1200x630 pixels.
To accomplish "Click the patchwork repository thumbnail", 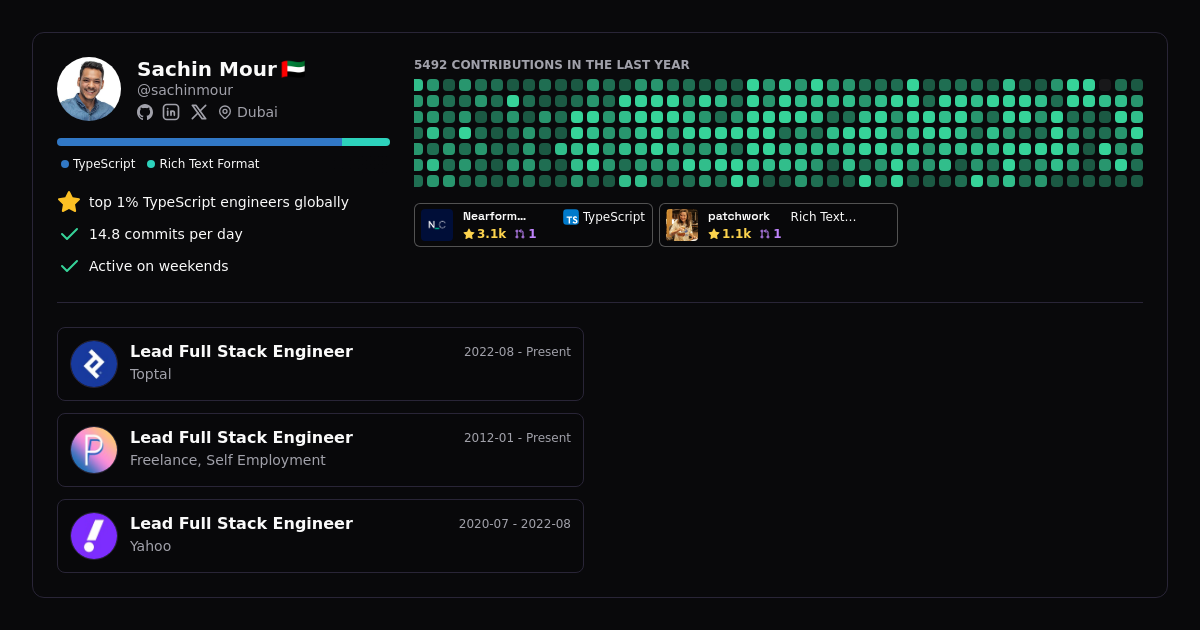I will pos(682,225).
